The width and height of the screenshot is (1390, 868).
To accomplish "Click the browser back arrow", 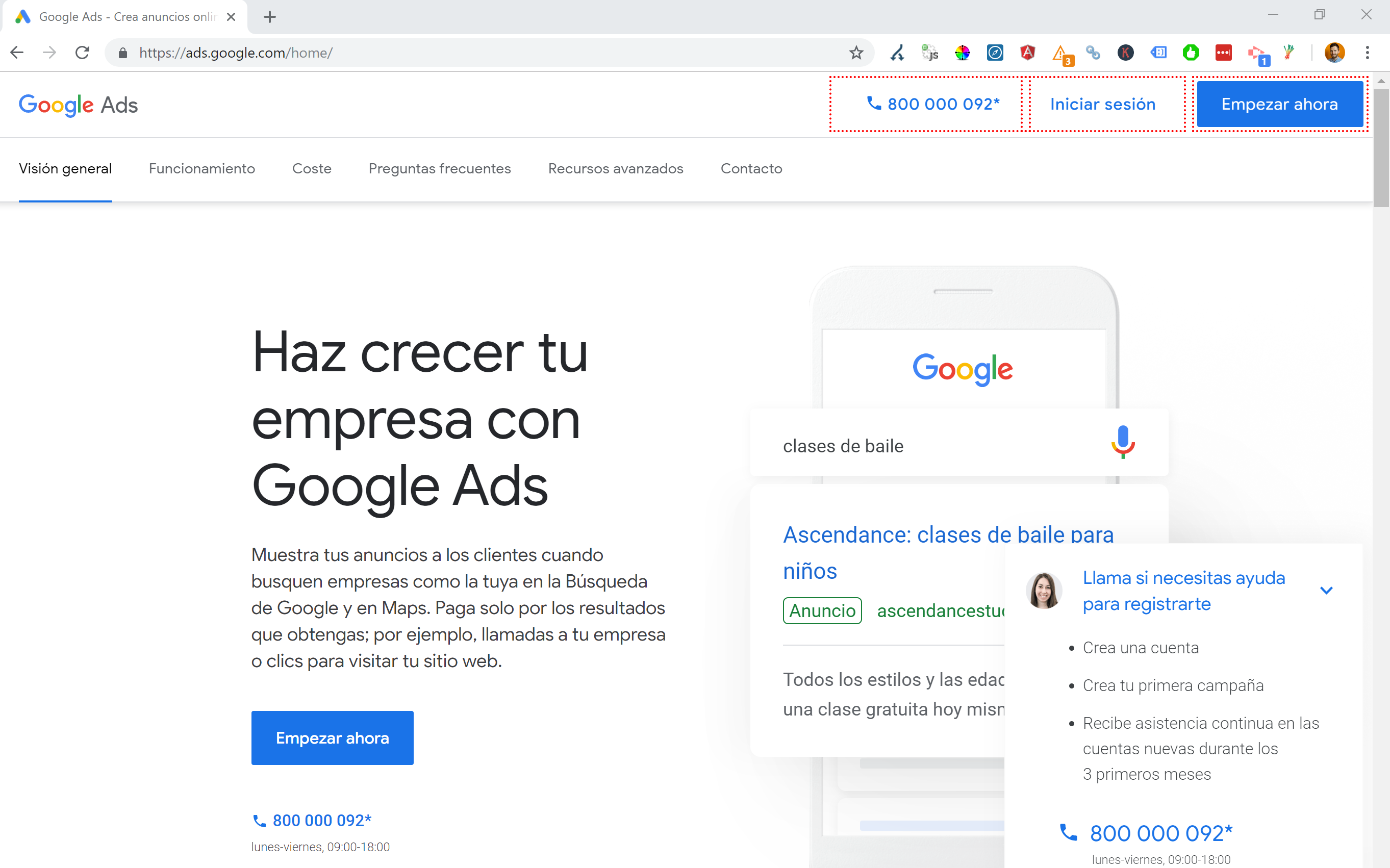I will pos(17,52).
